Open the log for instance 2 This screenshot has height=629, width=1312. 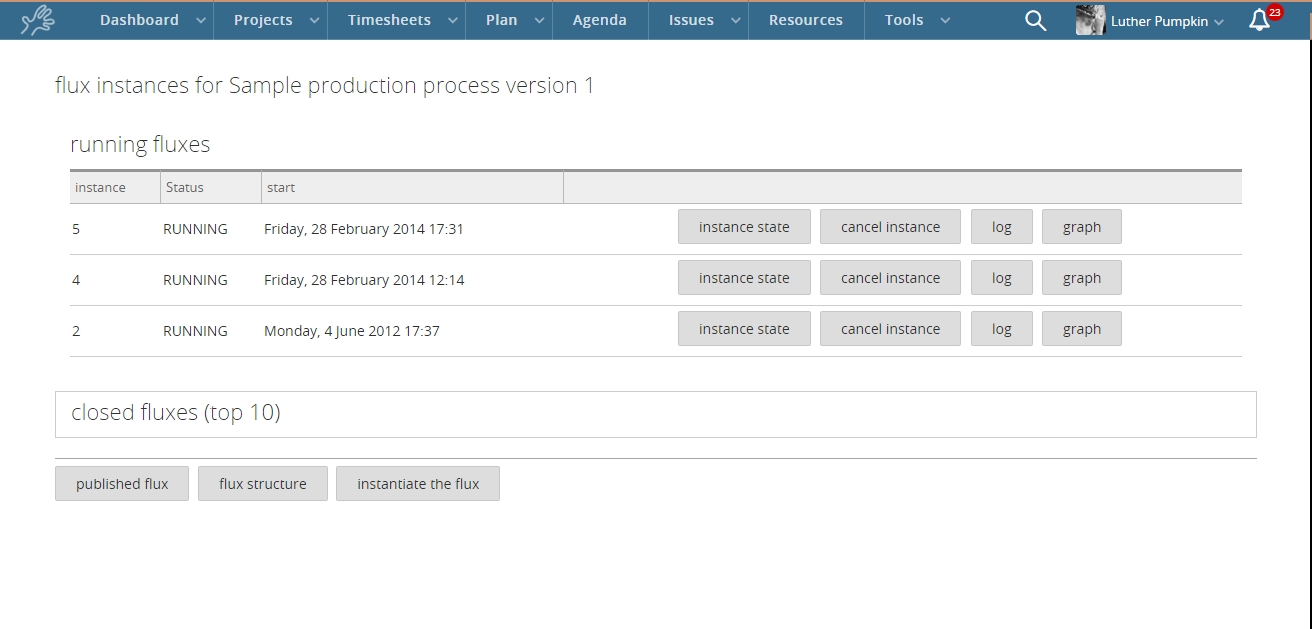(x=1001, y=329)
